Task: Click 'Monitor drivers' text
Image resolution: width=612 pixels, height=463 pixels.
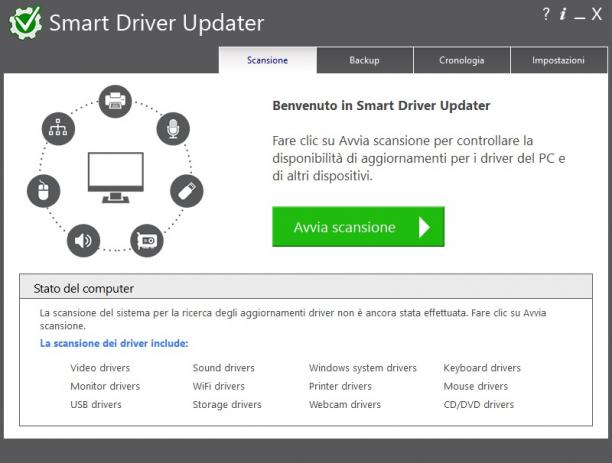Action: (105, 386)
